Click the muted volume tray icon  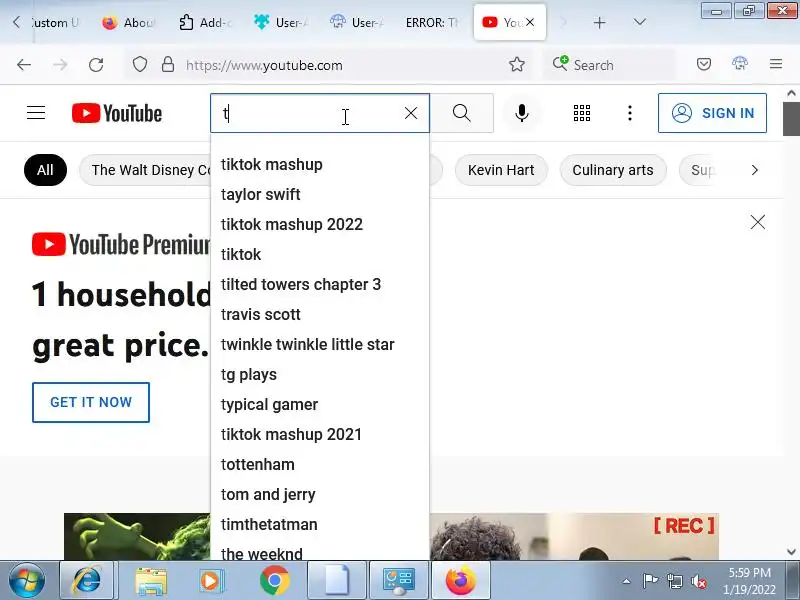coord(698,581)
